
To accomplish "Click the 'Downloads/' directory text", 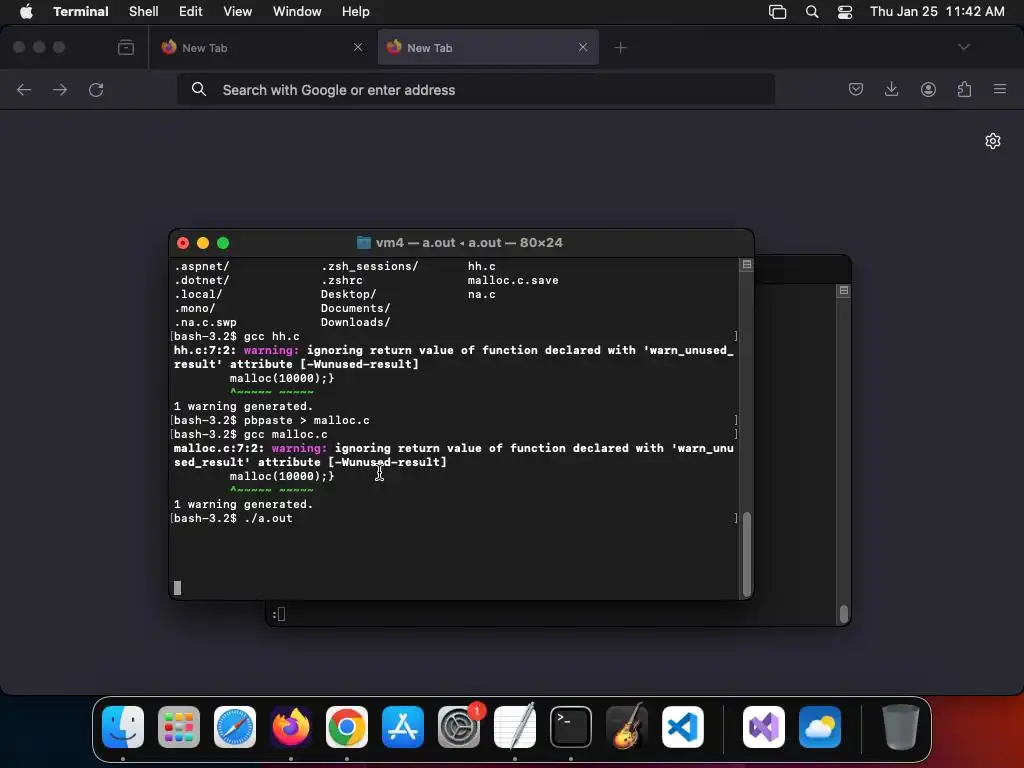I will tap(355, 322).
